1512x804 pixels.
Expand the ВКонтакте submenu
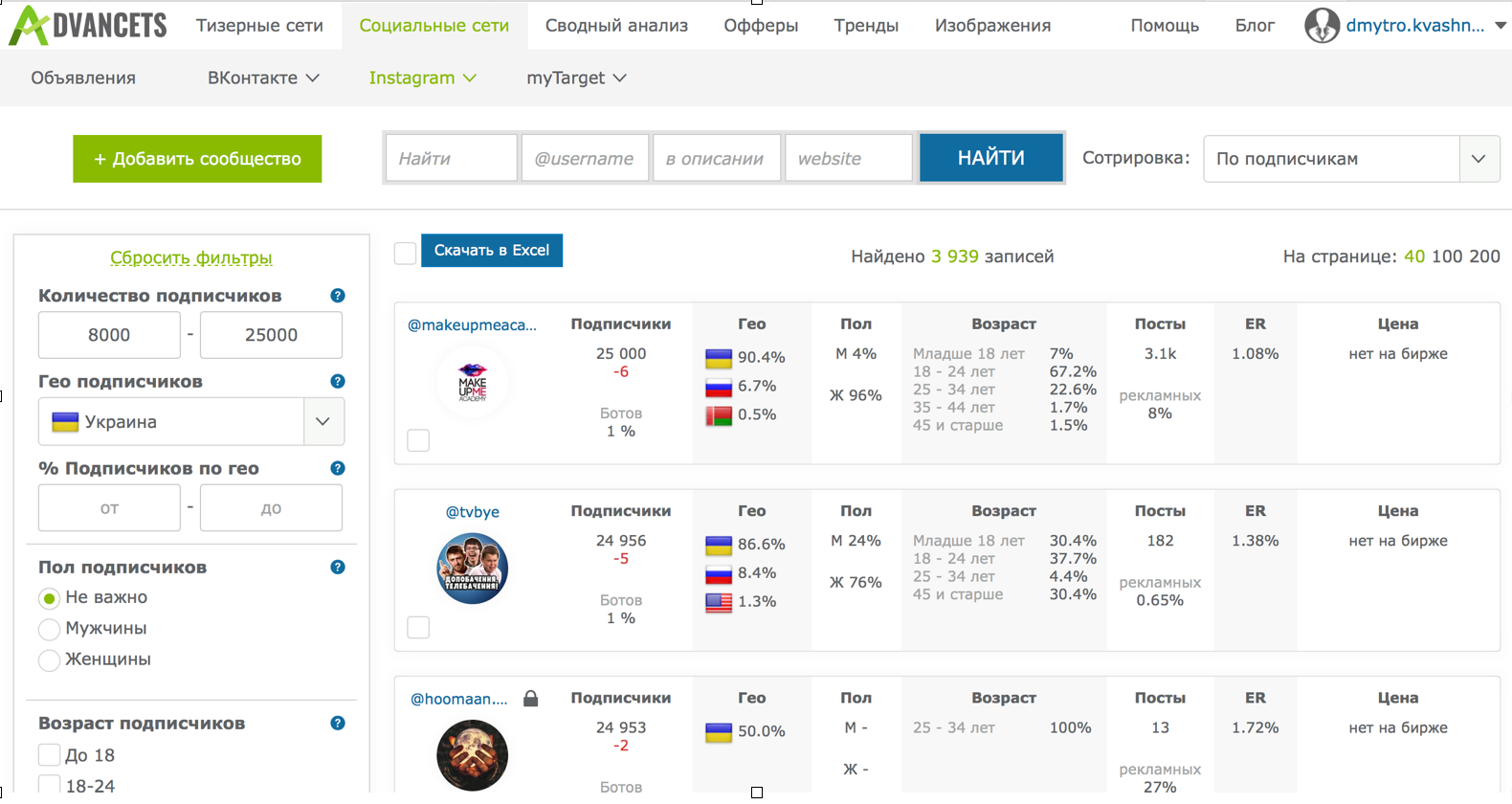[263, 78]
